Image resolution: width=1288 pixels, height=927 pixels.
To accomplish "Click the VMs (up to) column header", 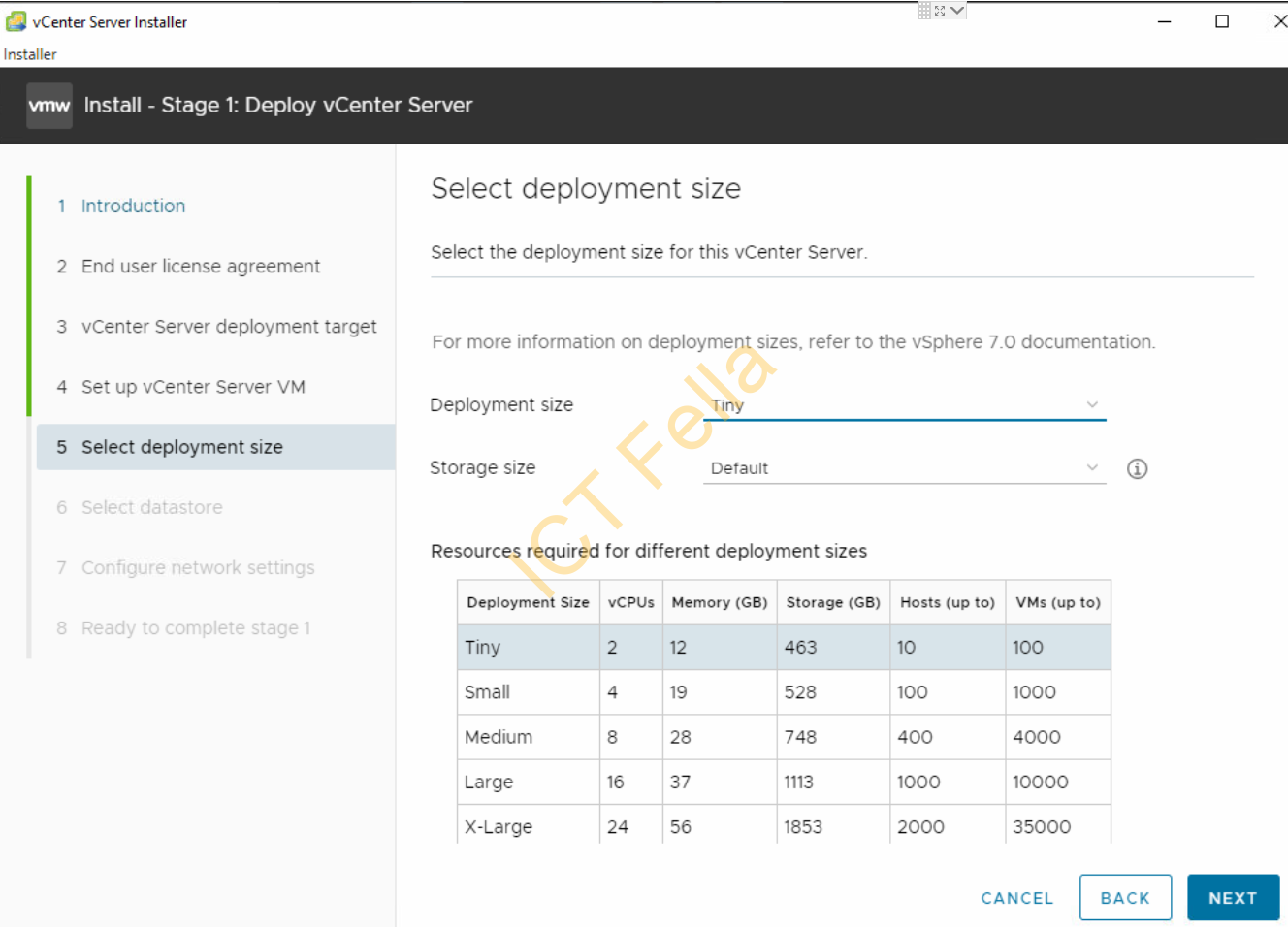I will tap(1058, 602).
